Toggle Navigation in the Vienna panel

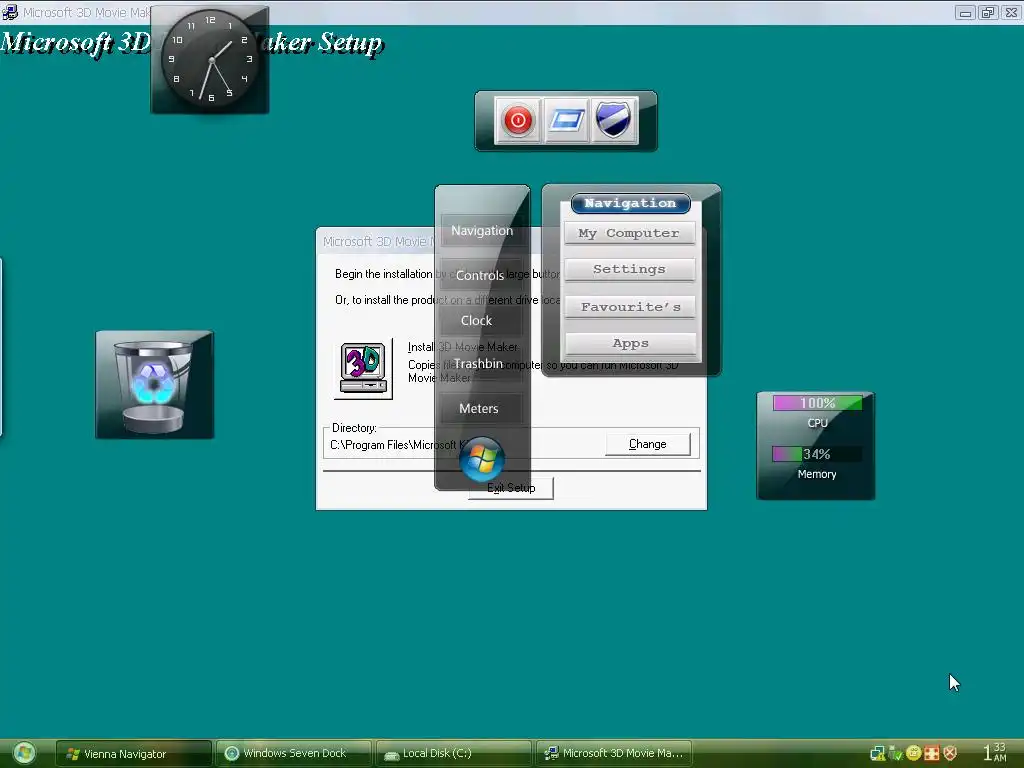pos(482,231)
